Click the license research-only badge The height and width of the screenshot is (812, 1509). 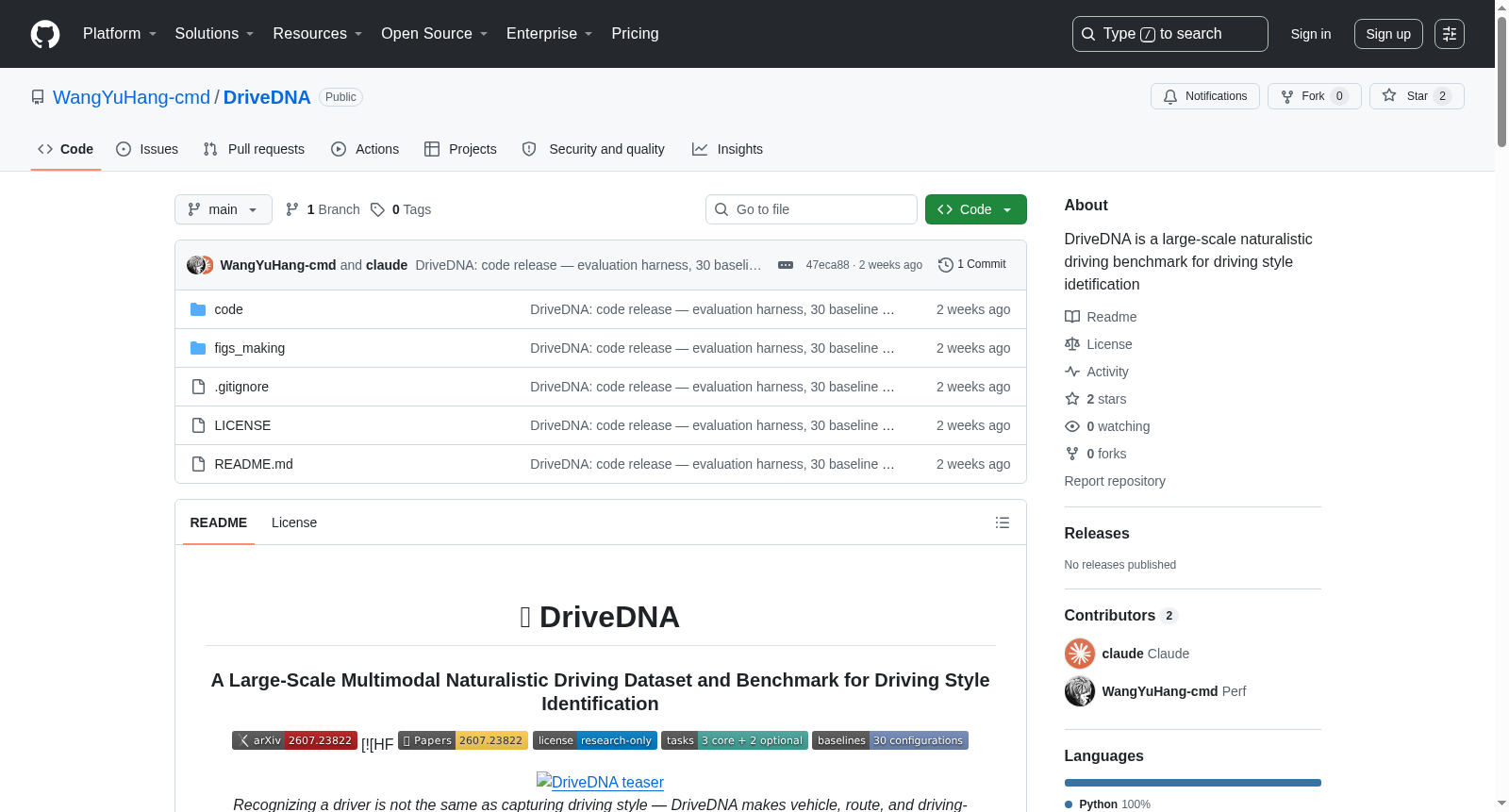(x=595, y=740)
